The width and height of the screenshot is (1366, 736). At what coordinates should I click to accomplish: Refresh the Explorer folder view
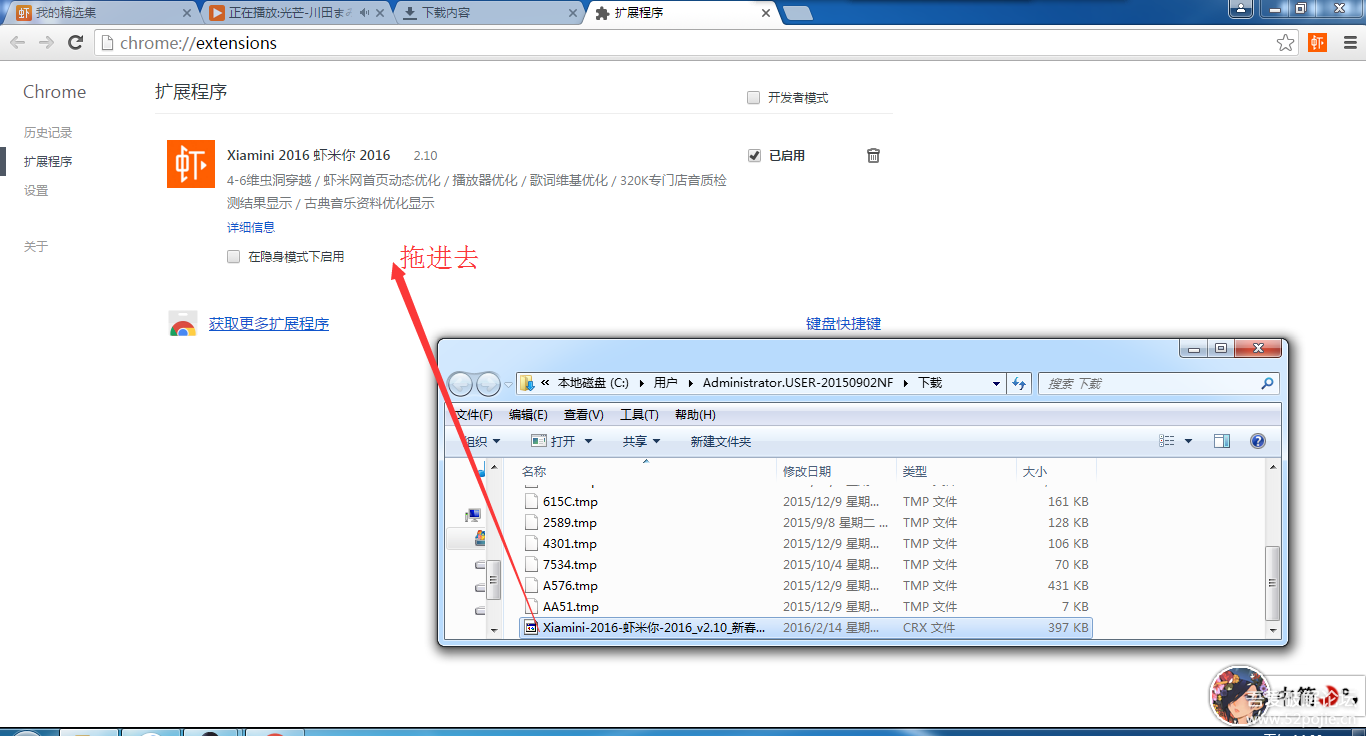point(1019,383)
